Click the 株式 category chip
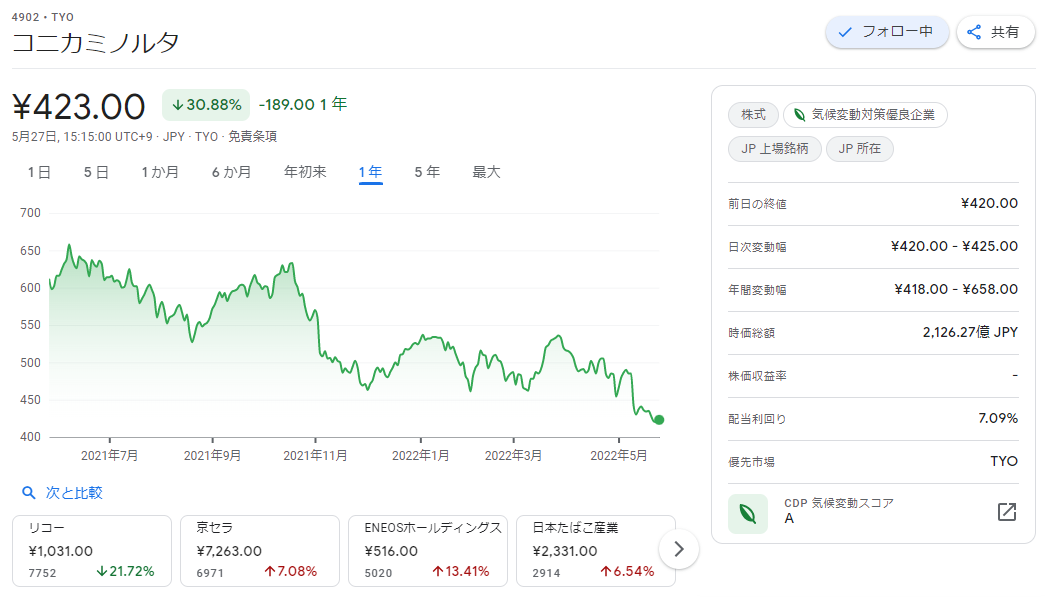Viewport: 1055px width, 597px height. (753, 115)
